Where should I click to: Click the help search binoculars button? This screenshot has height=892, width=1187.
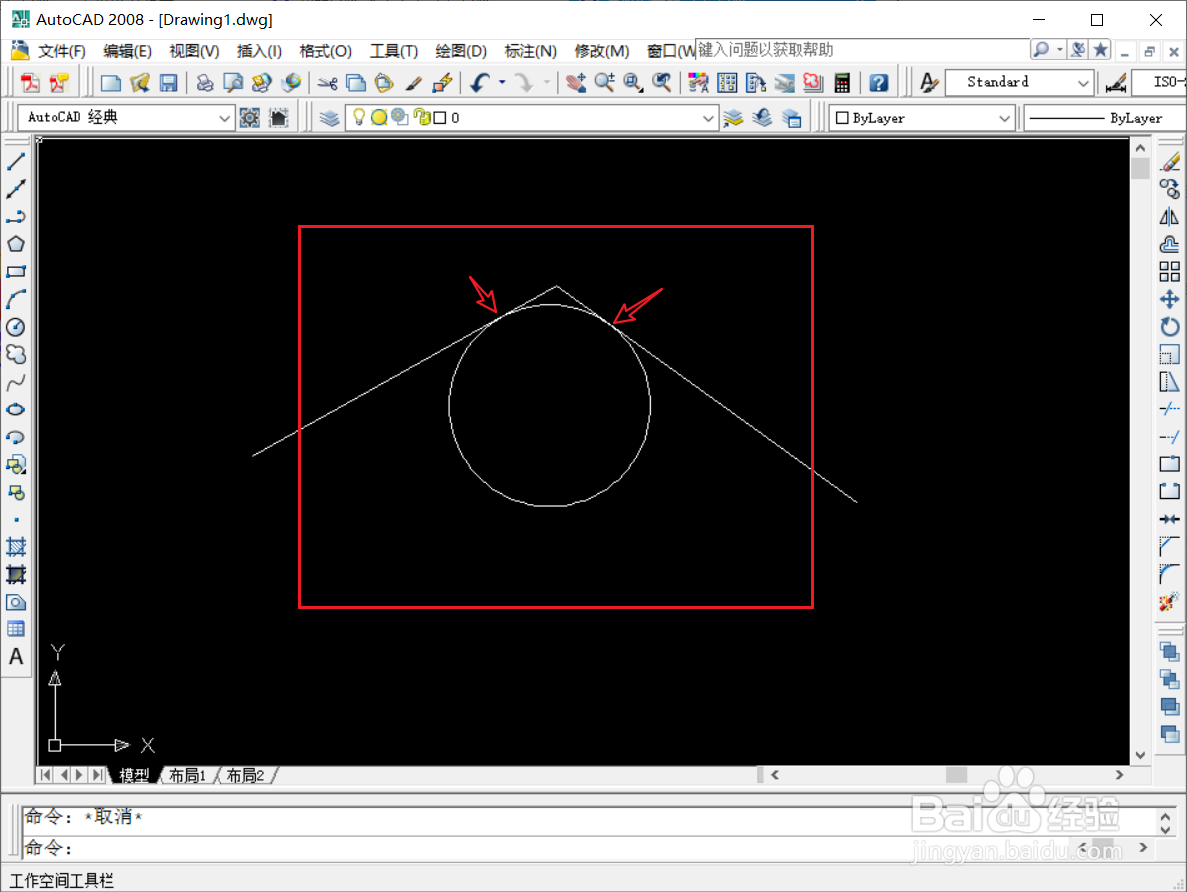(x=1042, y=50)
